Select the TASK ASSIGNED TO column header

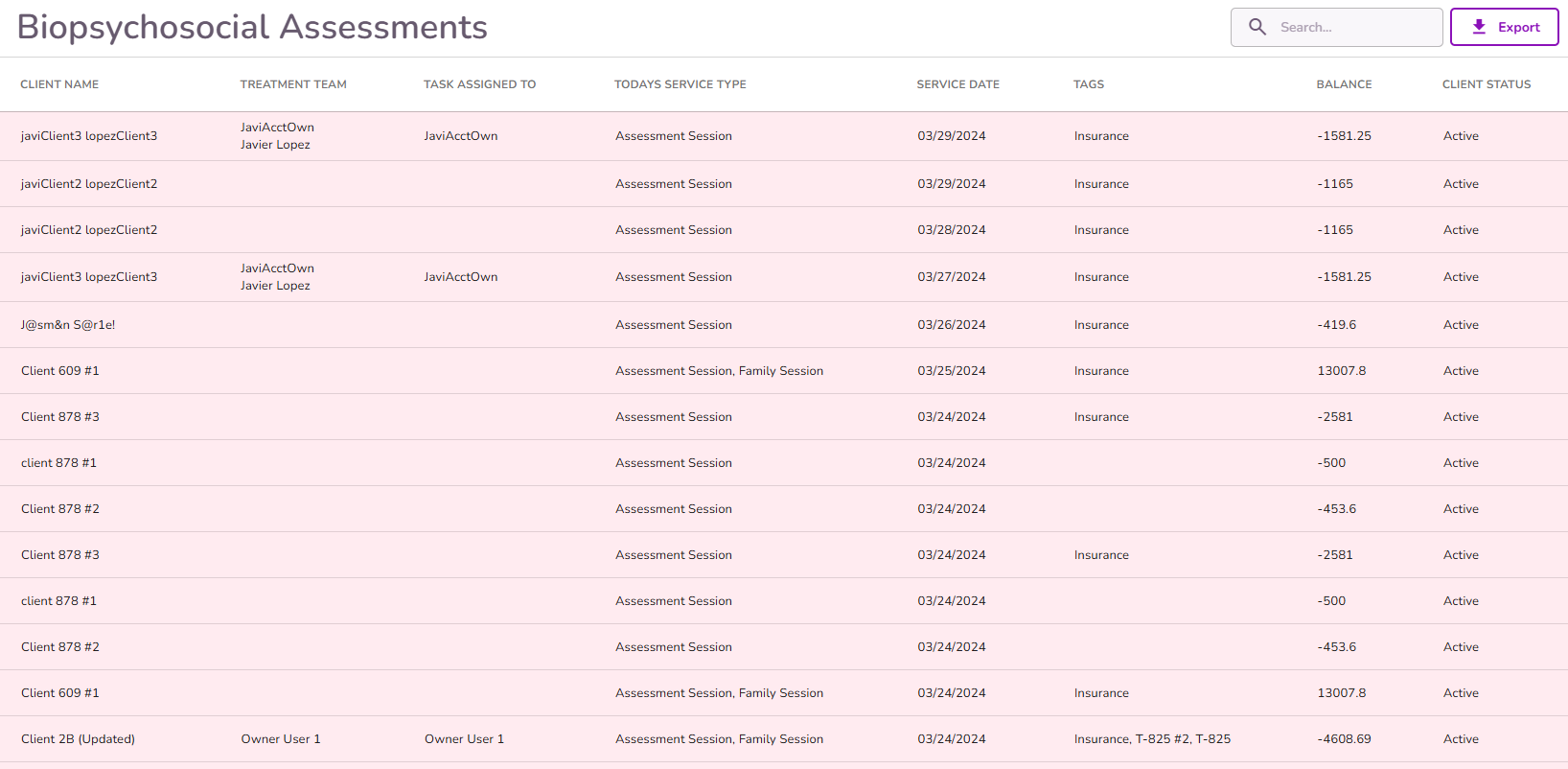[480, 84]
